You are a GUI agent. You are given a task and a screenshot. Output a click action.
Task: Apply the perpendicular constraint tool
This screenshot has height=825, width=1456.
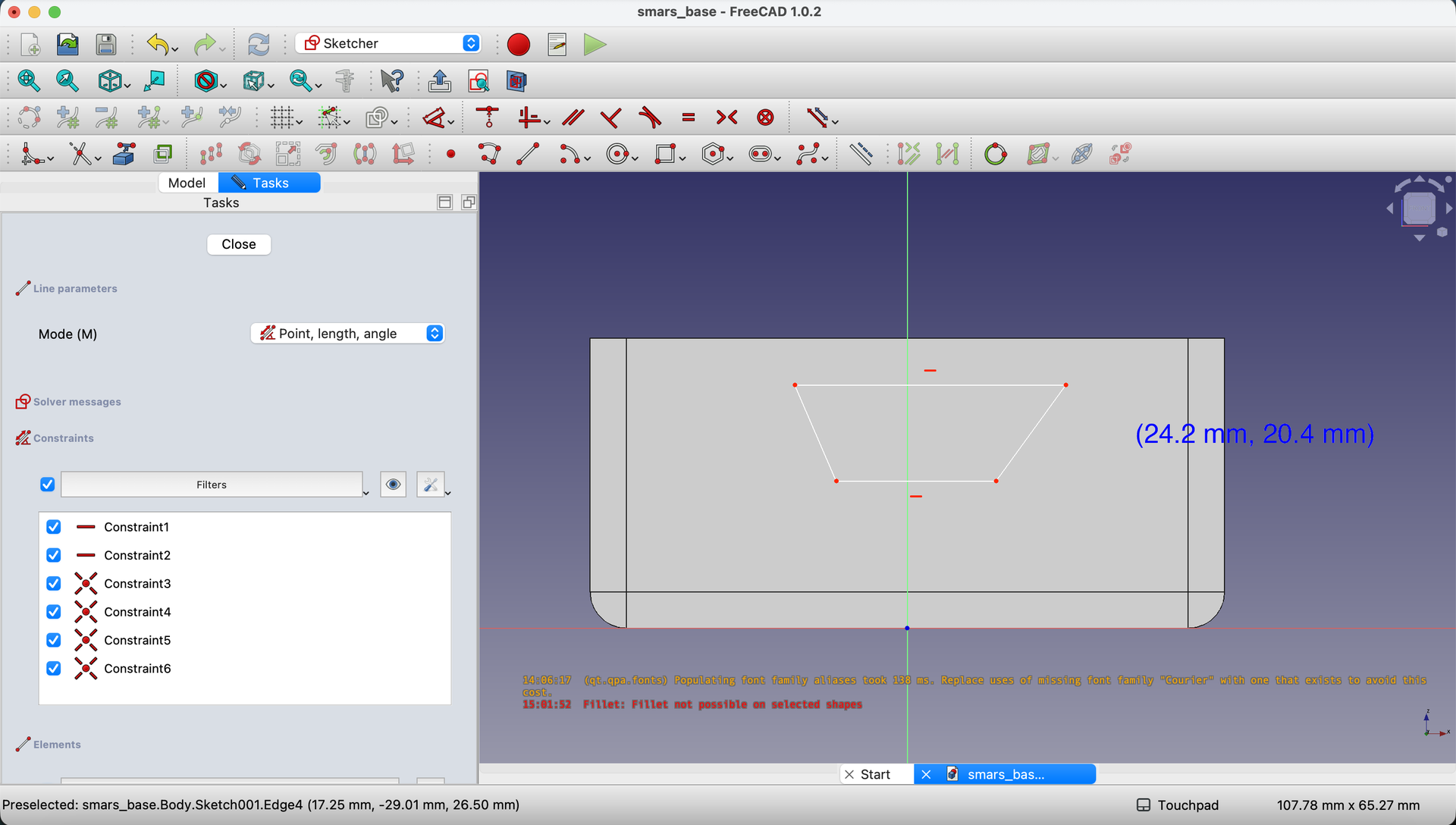pos(610,118)
